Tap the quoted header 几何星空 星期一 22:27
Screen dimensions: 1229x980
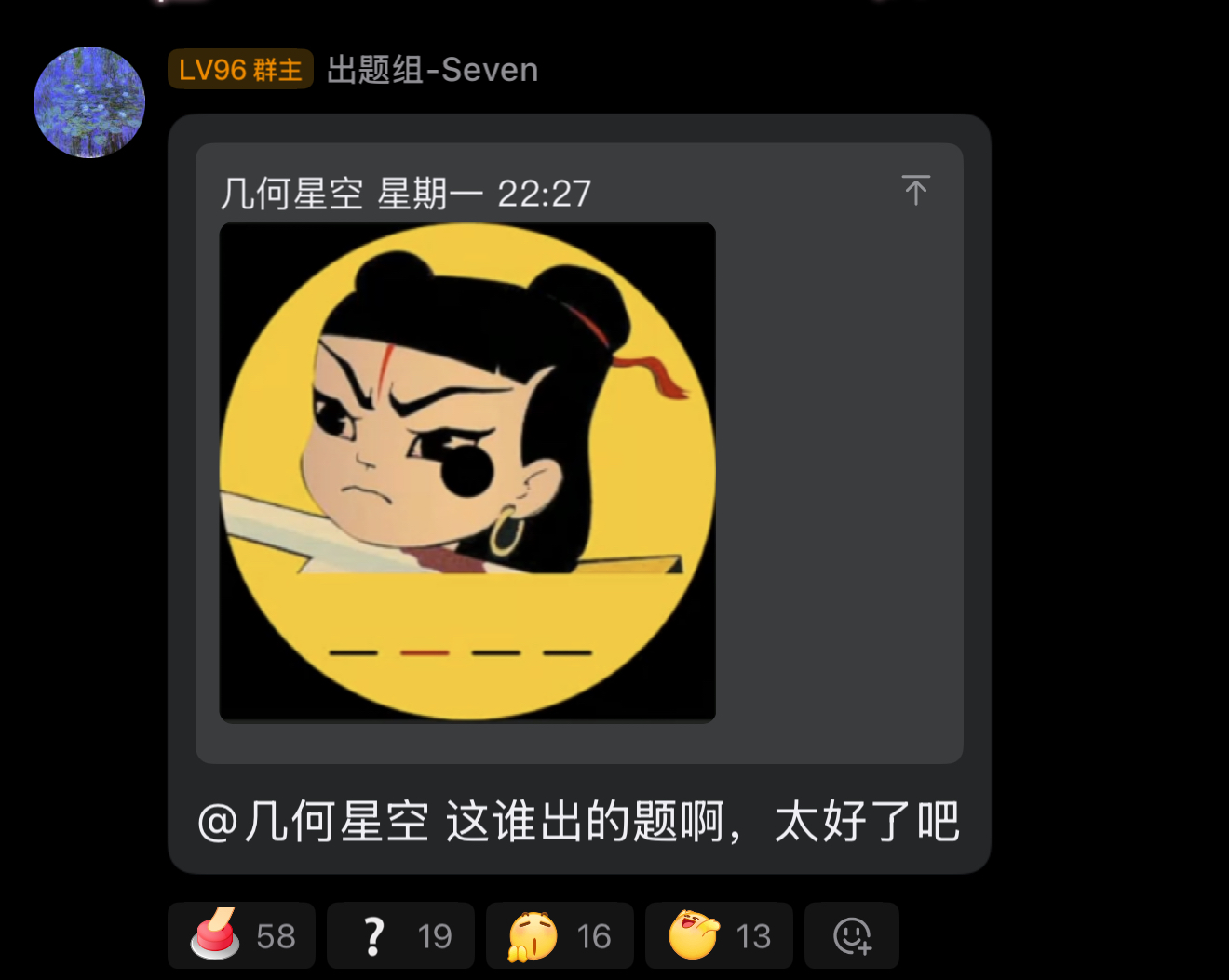(x=405, y=194)
